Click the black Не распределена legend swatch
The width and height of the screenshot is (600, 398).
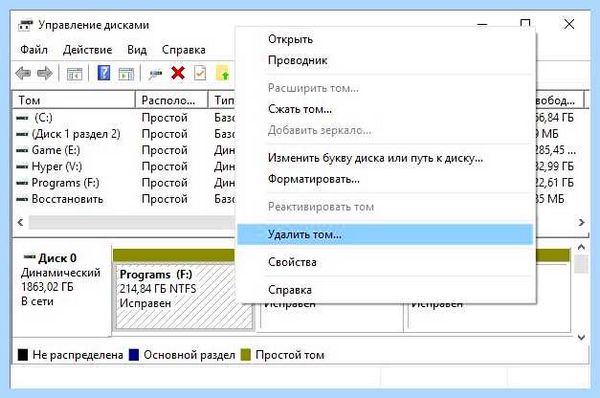click(x=23, y=355)
